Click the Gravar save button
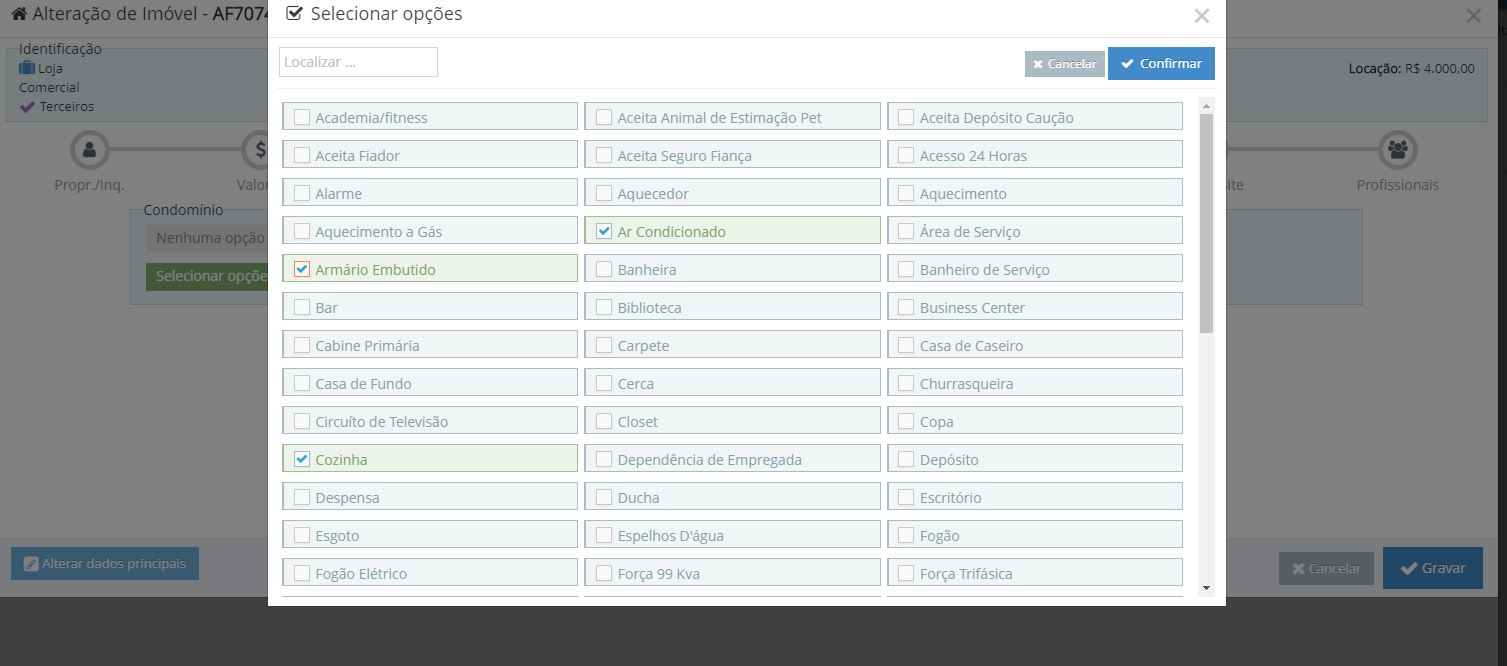Screen dimensions: 1507x666 click(x=1432, y=568)
